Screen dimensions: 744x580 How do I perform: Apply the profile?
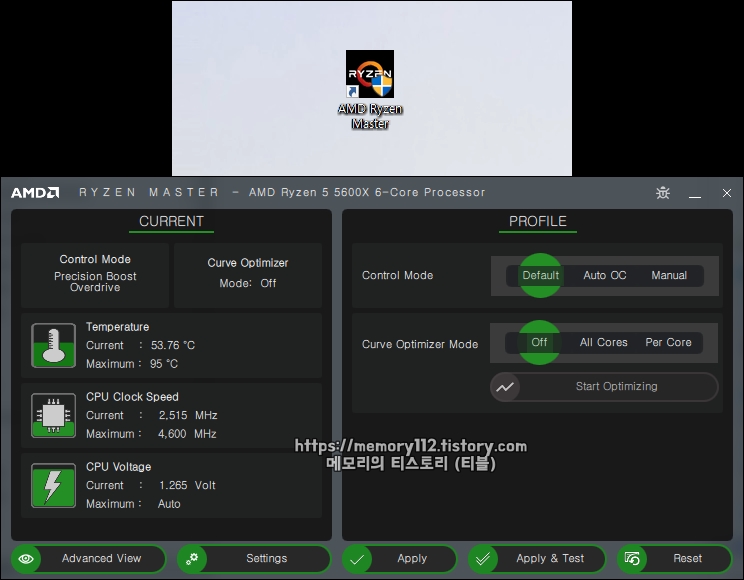point(400,559)
